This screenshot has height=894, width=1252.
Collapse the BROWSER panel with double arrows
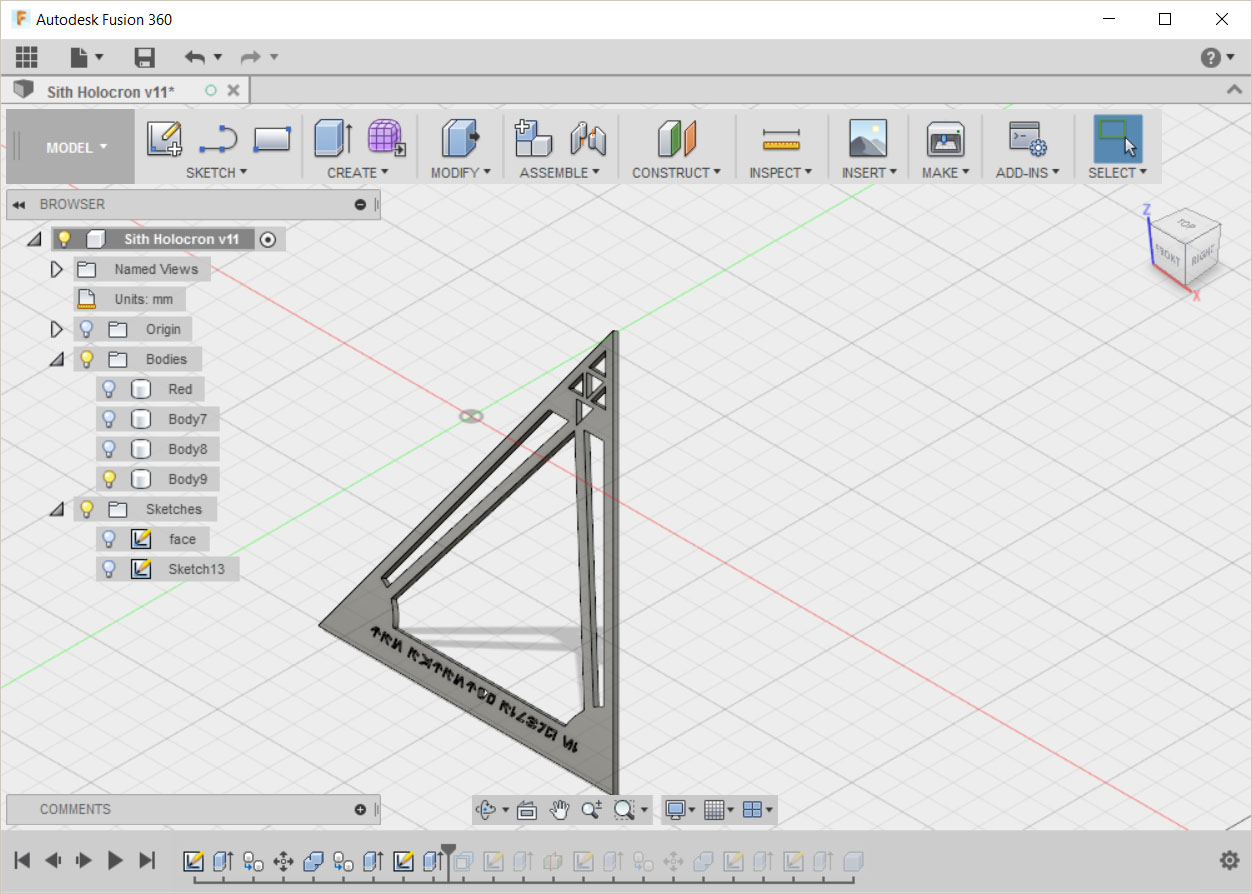18,204
